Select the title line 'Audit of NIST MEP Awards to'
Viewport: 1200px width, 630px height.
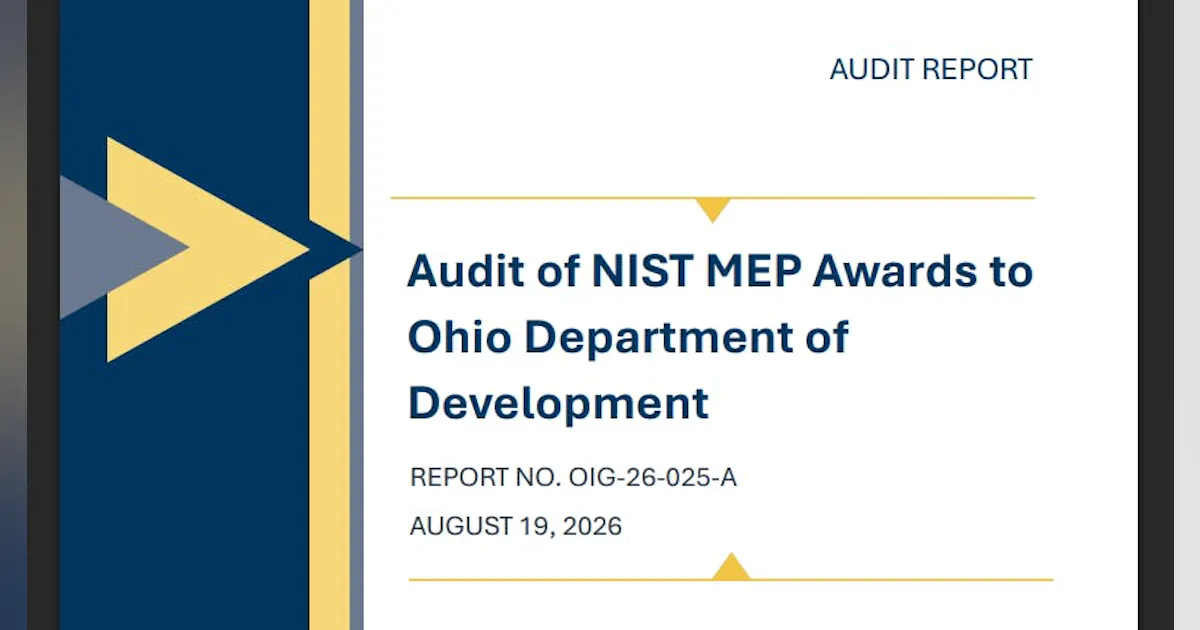pos(720,271)
